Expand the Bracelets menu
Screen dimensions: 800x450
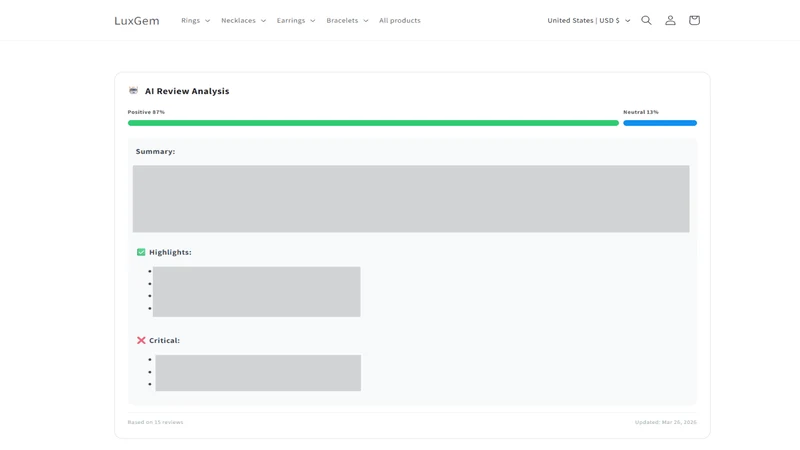pyautogui.click(x=347, y=20)
